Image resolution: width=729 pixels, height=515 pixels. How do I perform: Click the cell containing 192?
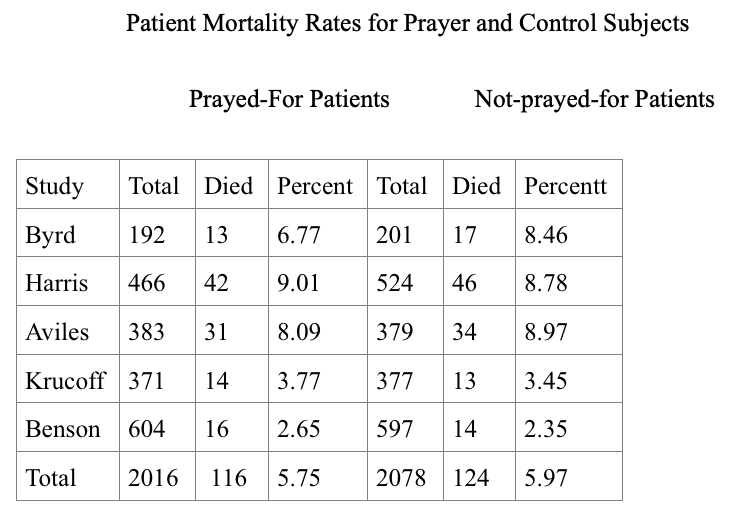[x=146, y=235]
